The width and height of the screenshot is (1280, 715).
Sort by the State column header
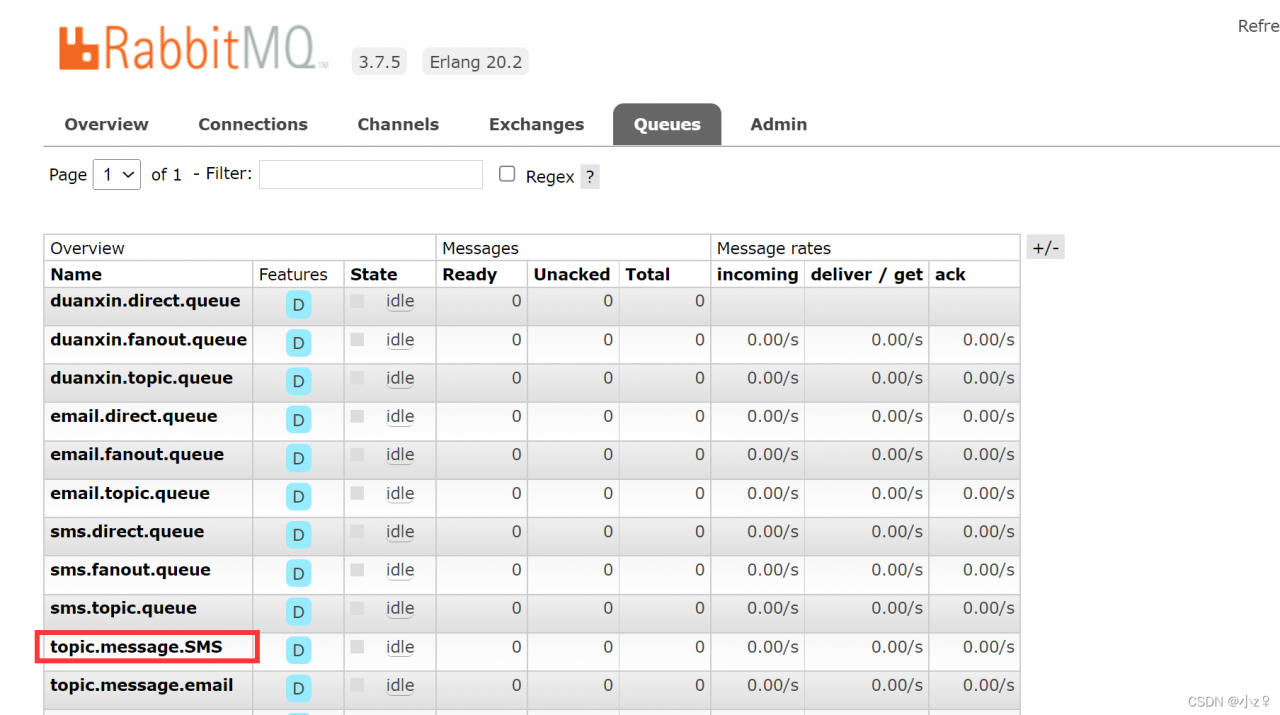pyautogui.click(x=374, y=274)
